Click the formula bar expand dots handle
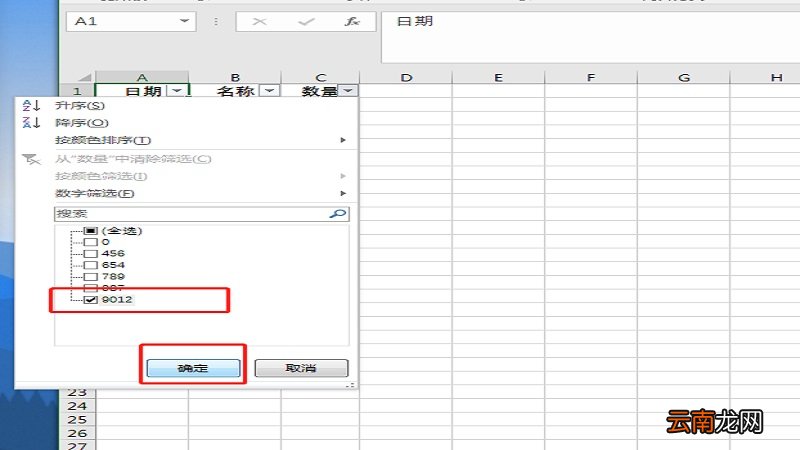Image resolution: width=800 pixels, height=450 pixels. tap(216, 21)
